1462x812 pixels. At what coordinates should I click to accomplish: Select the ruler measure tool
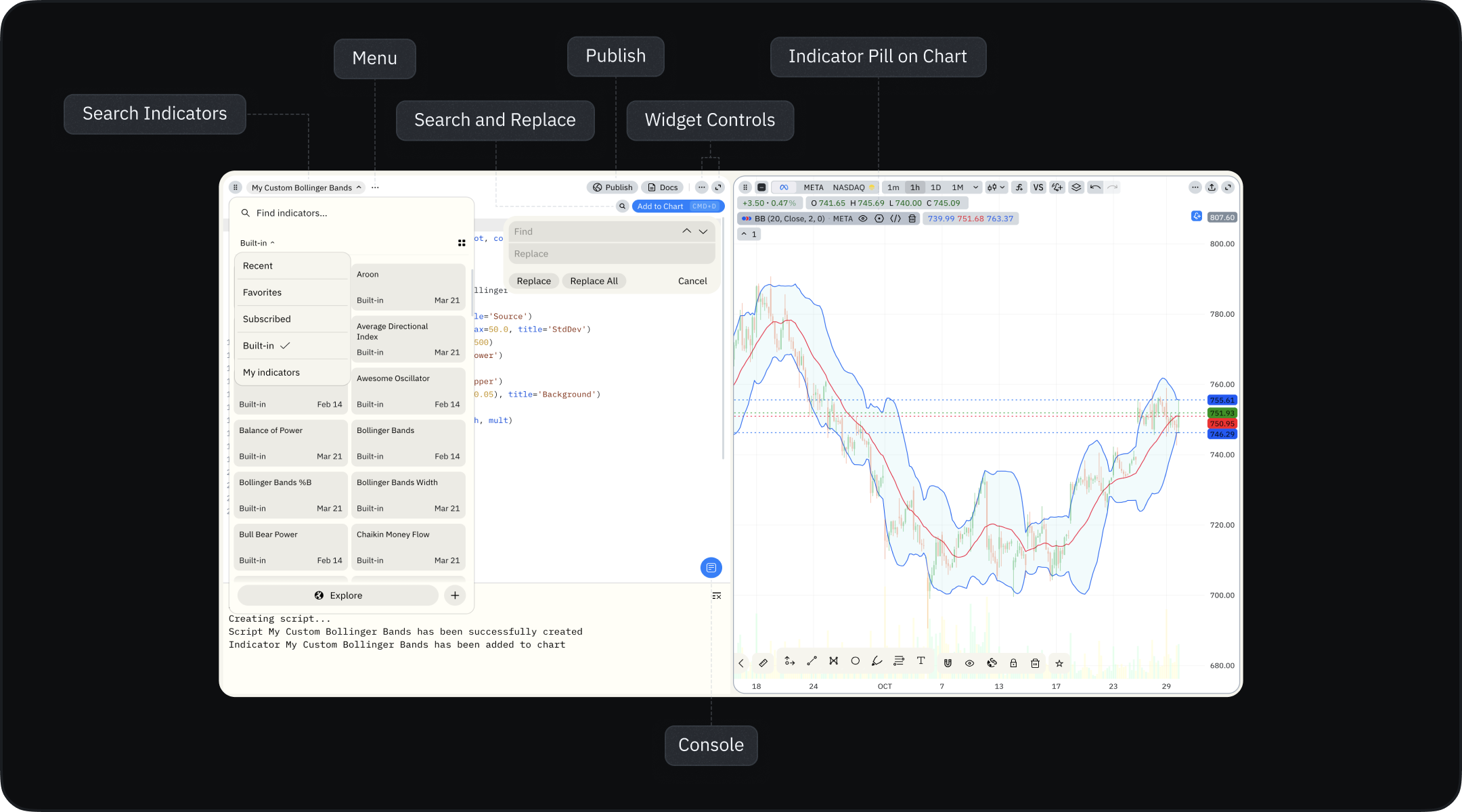[763, 663]
